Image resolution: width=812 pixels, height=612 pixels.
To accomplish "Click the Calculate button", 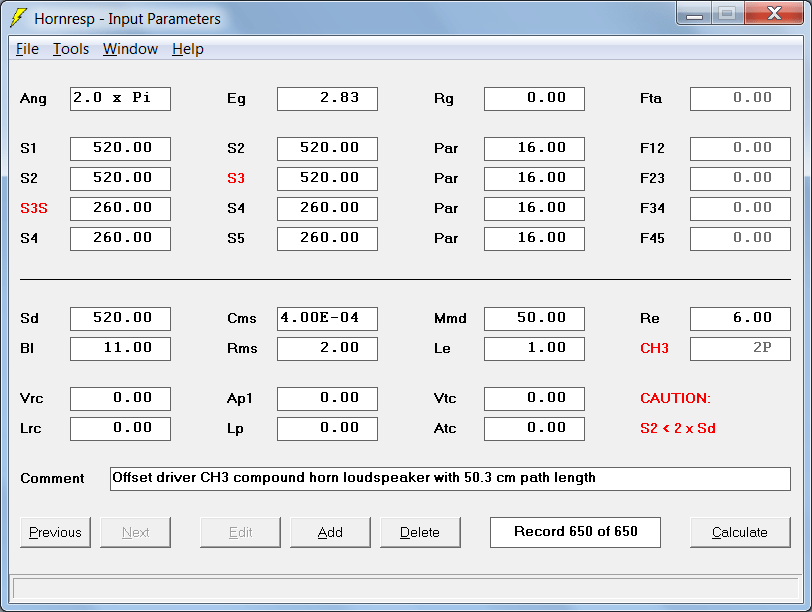I will pos(740,532).
